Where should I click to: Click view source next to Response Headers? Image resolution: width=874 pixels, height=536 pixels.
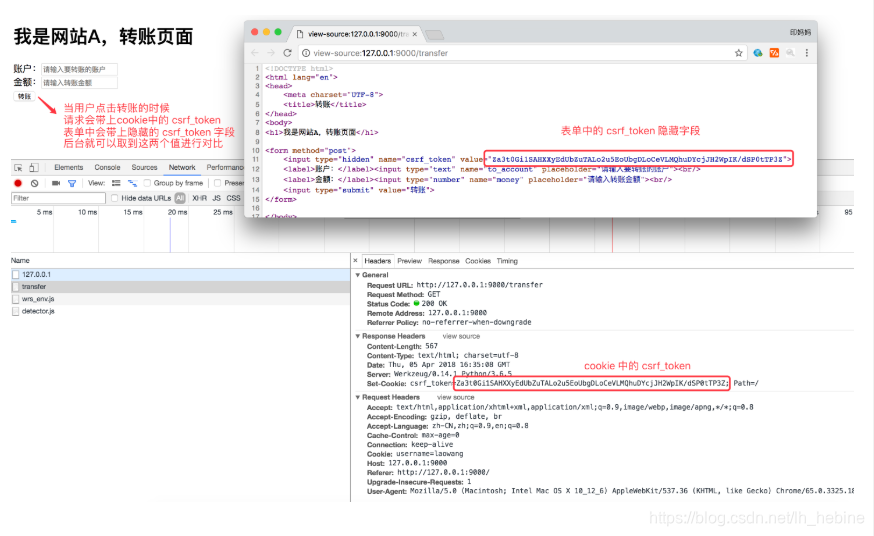click(461, 337)
